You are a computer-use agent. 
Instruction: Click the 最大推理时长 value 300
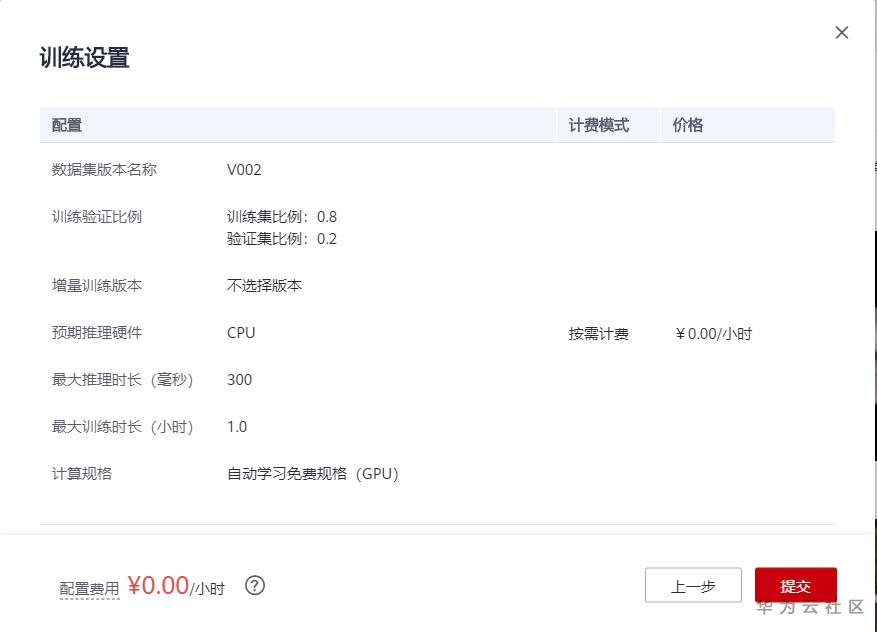tap(240, 379)
